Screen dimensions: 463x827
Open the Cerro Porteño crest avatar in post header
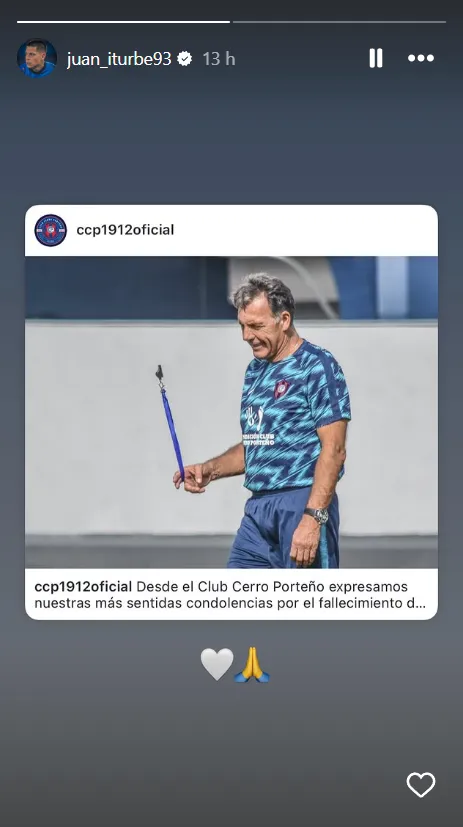(x=51, y=230)
